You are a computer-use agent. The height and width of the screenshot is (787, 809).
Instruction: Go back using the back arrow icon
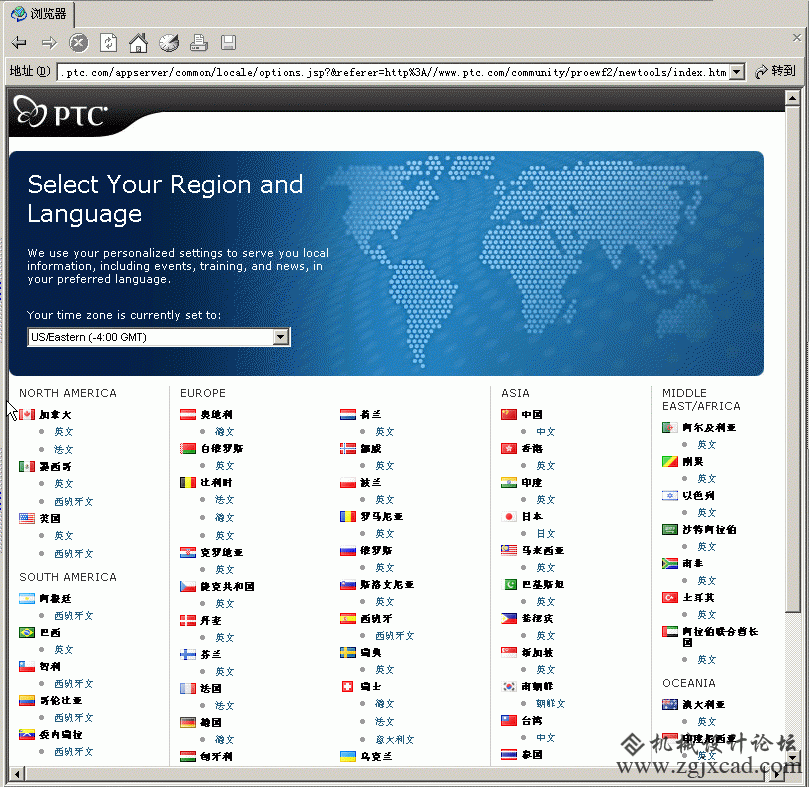pyautogui.click(x=19, y=43)
